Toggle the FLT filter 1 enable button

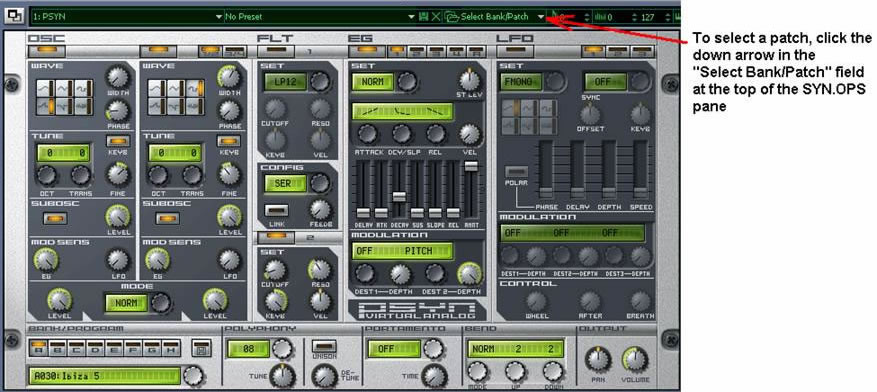[x=276, y=51]
